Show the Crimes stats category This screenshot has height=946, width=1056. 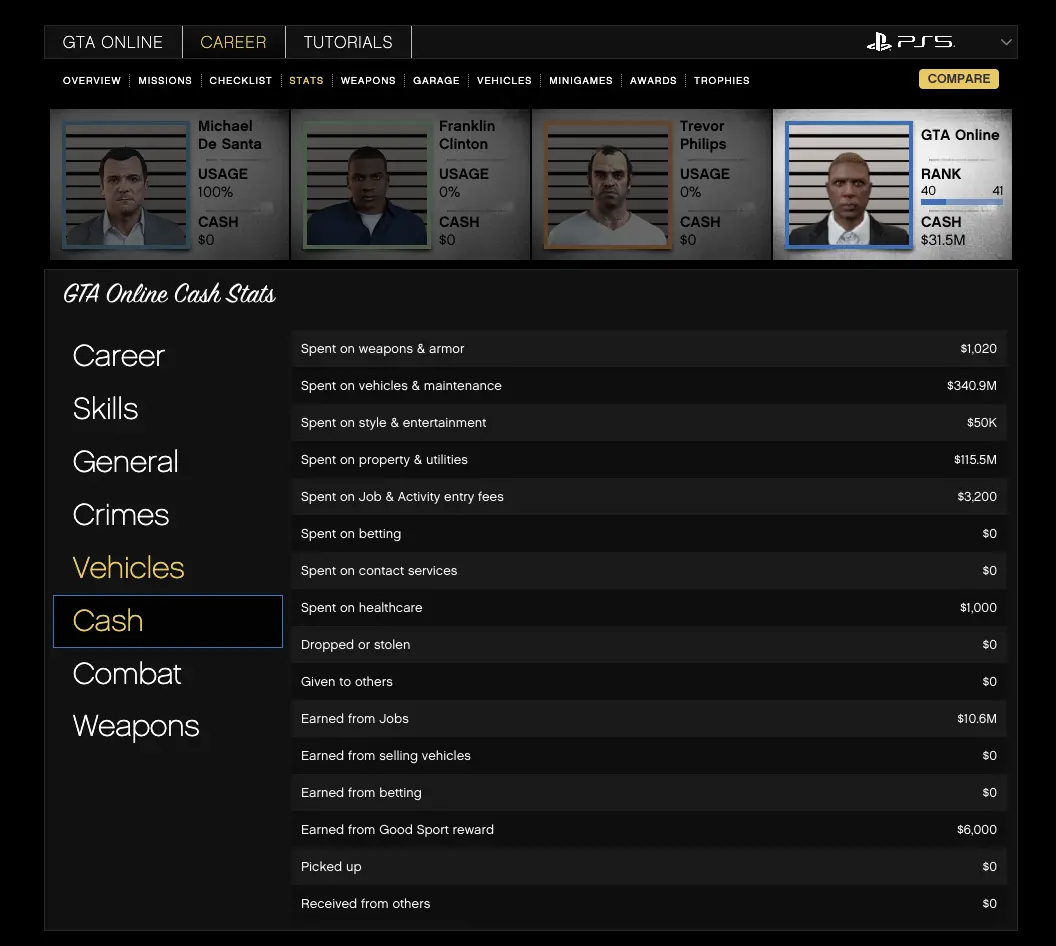pos(121,515)
